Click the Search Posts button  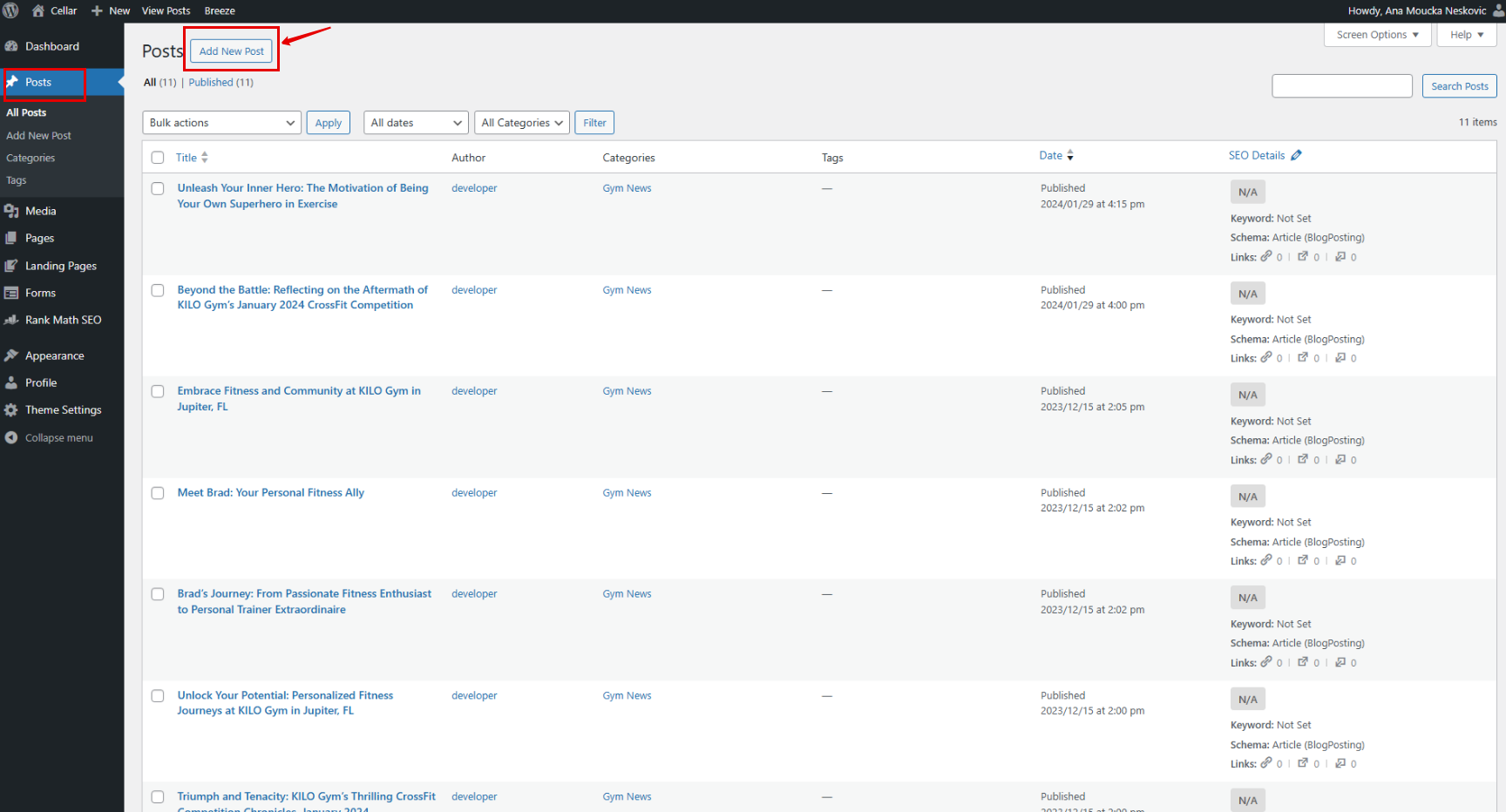tap(1460, 86)
